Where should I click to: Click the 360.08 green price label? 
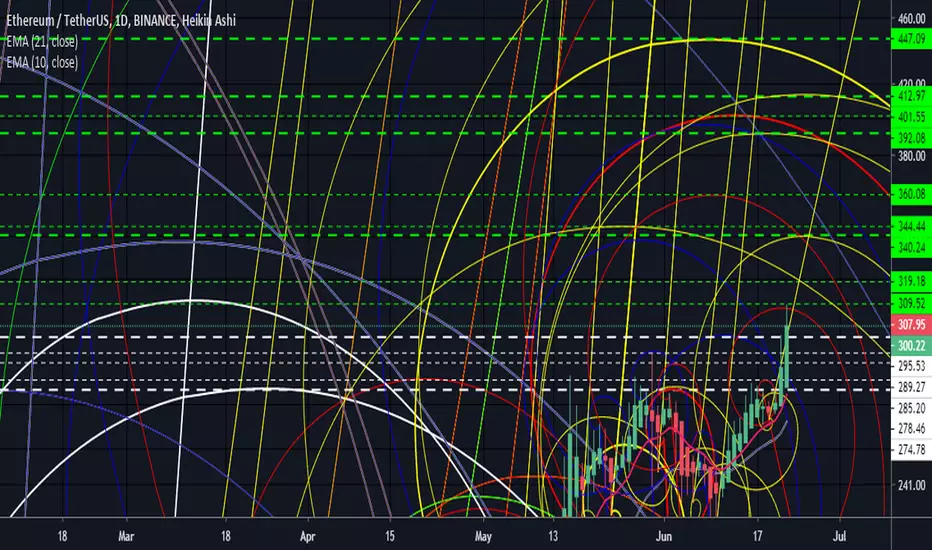(912, 194)
